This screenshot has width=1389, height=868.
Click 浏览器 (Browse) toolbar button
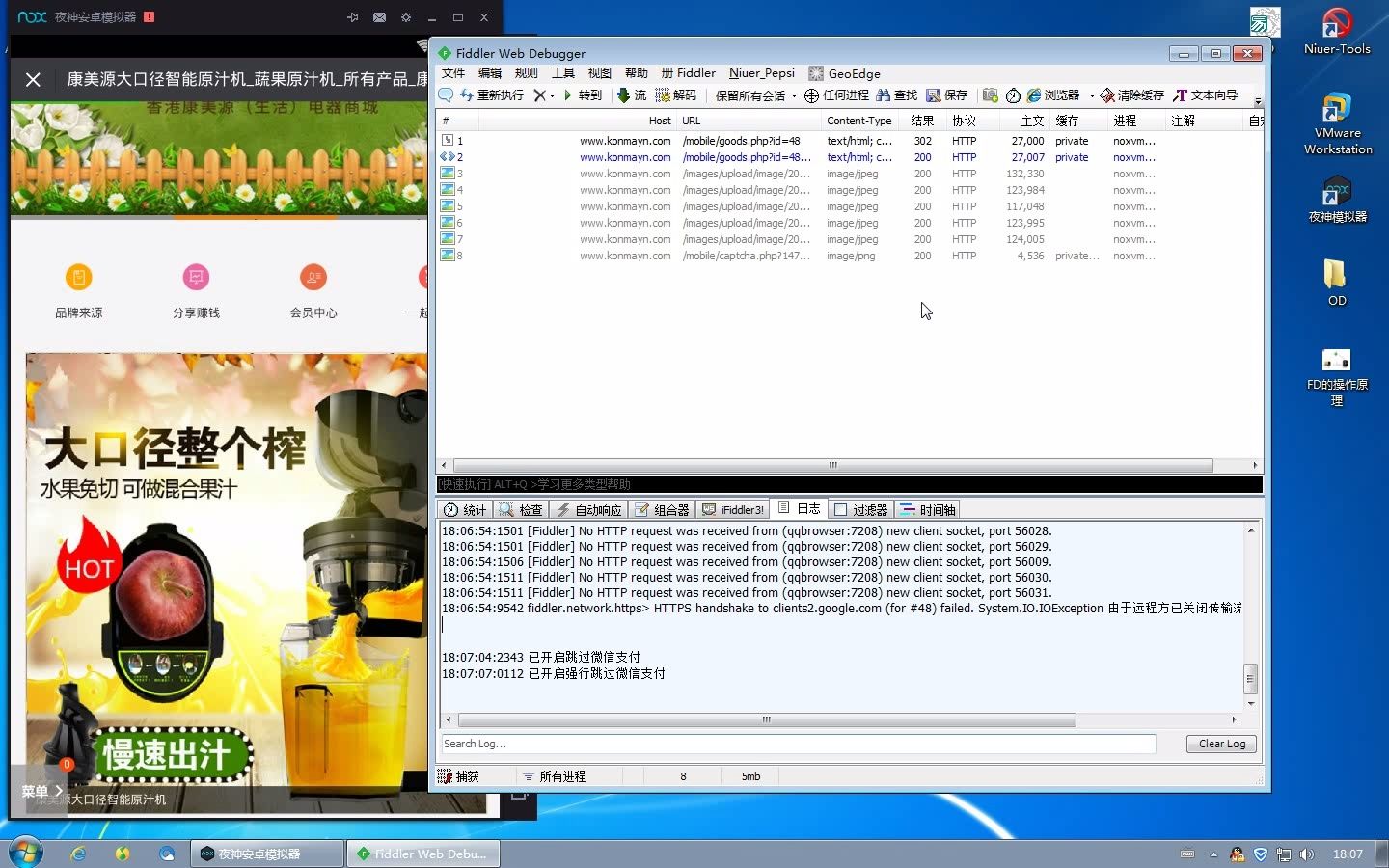pos(1053,95)
